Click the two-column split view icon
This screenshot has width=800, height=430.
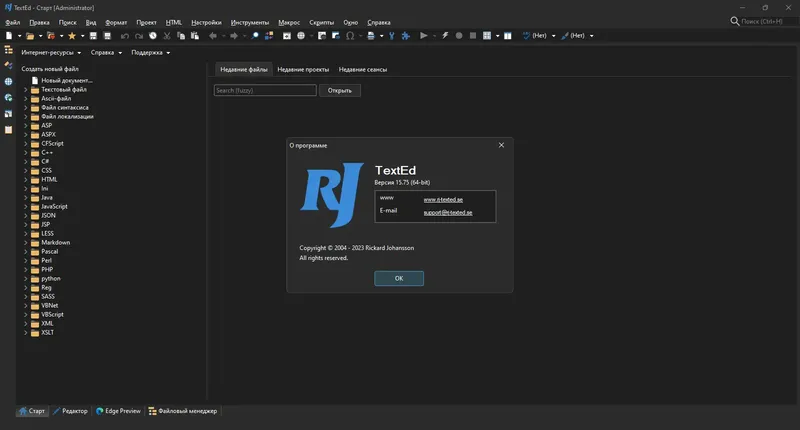point(508,36)
